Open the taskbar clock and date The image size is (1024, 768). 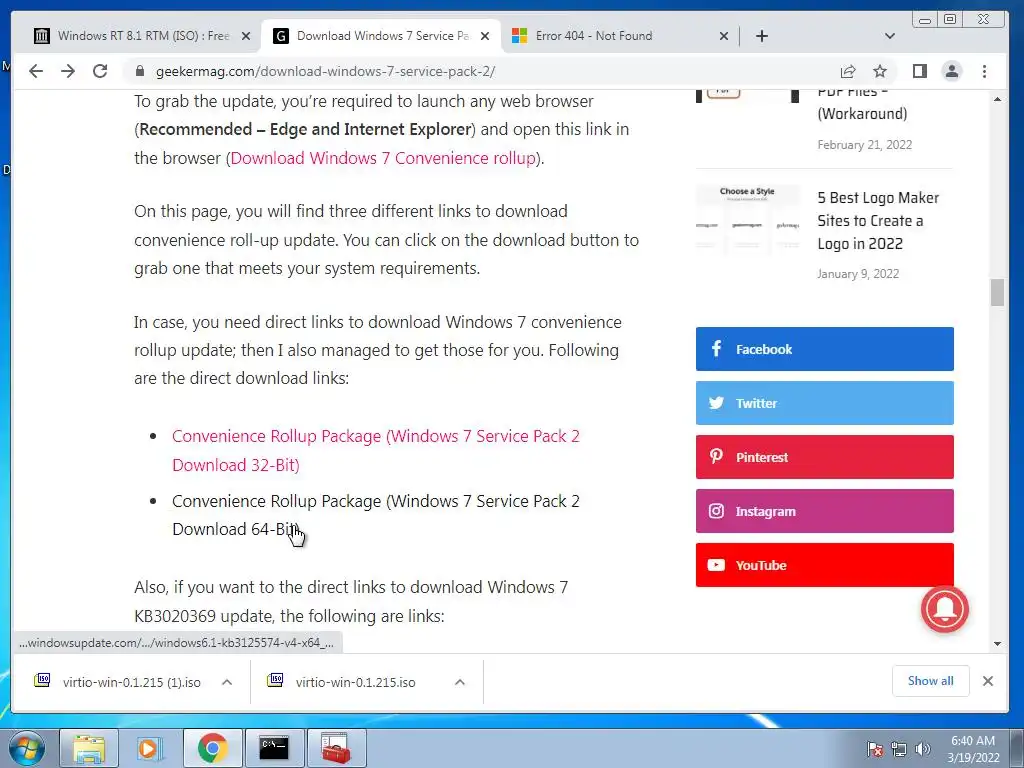tap(973, 749)
